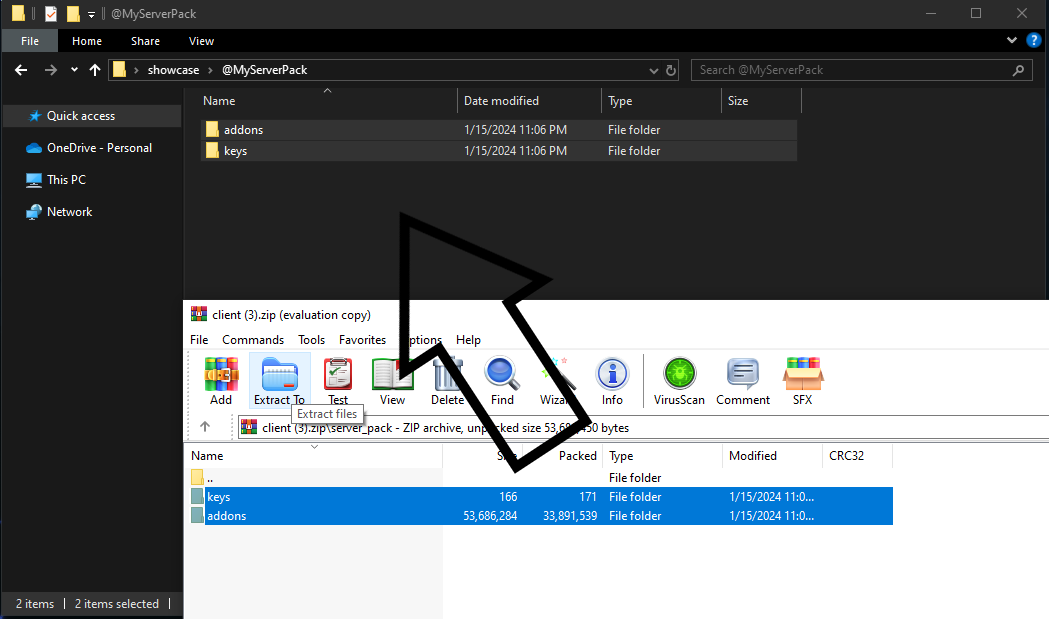Click the Extract To toolbar icon

point(279,380)
